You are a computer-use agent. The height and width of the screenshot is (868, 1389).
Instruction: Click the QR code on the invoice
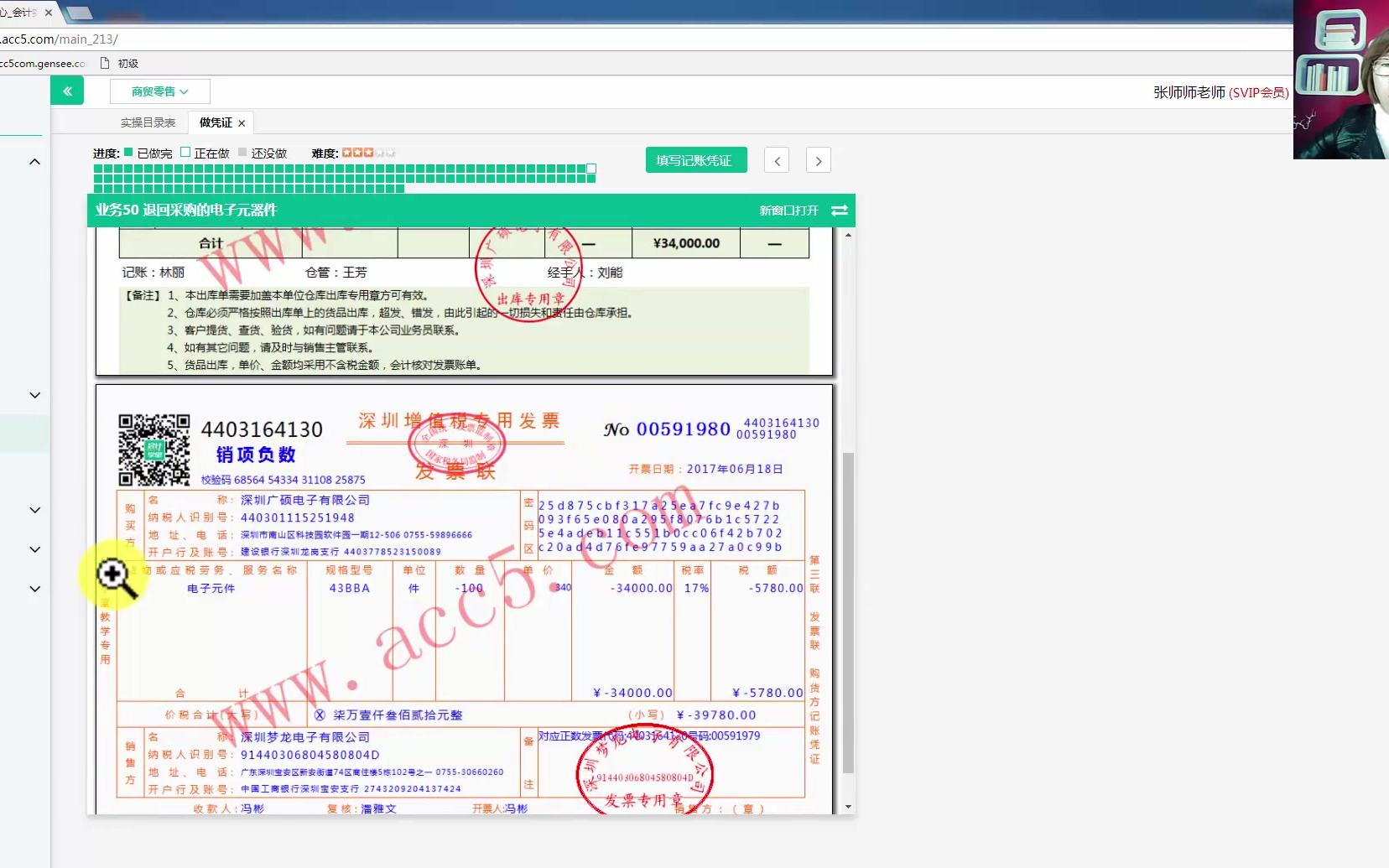point(155,449)
